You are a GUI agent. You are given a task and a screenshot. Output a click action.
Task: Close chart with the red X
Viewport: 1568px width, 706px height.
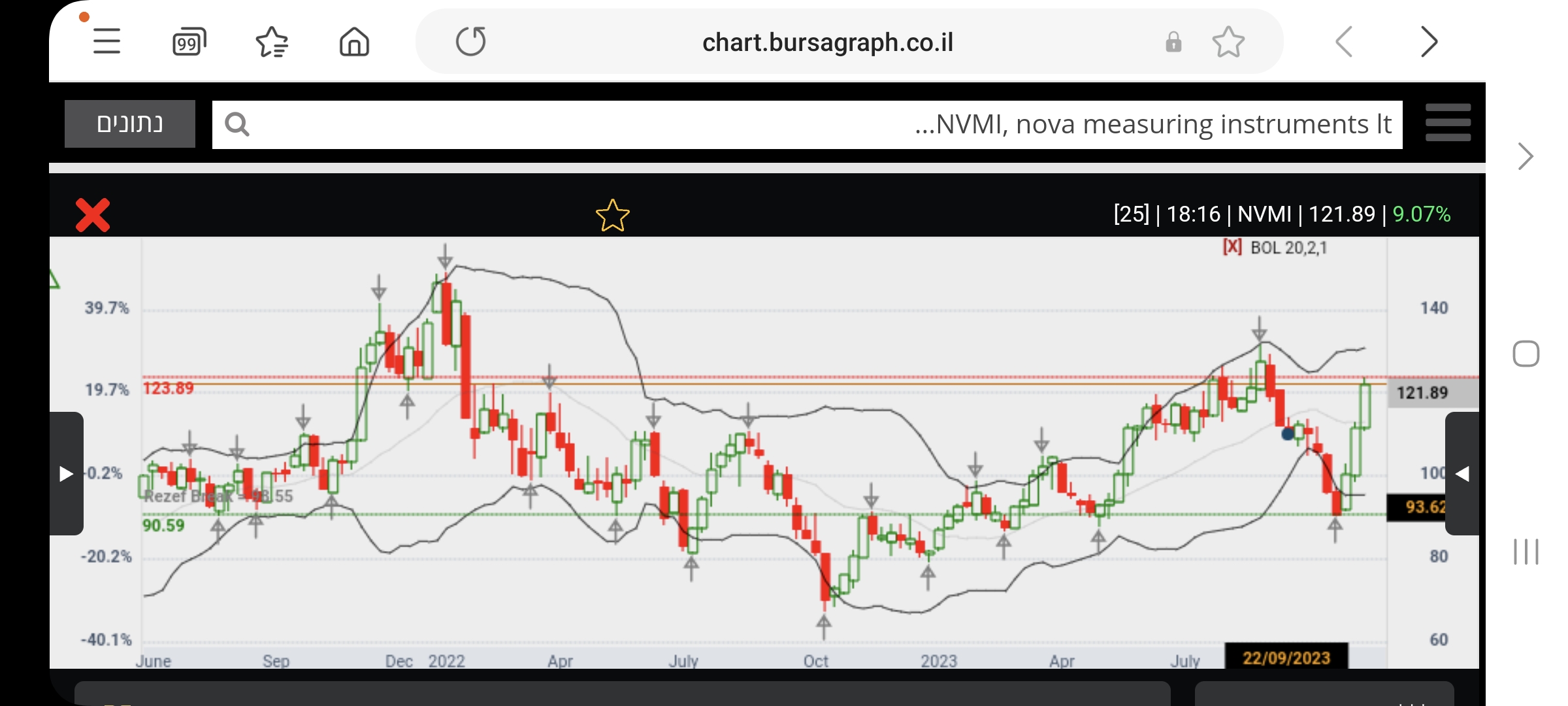[93, 215]
